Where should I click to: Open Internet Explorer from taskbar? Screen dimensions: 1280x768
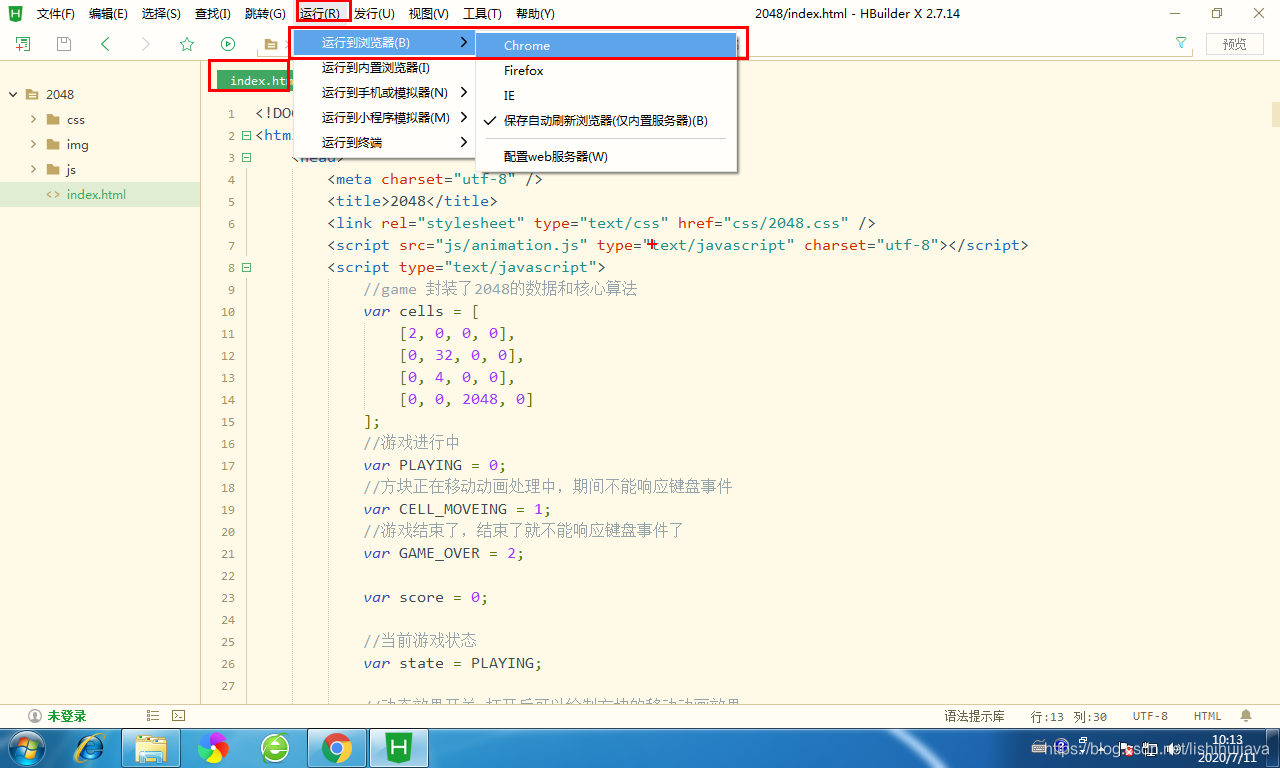pos(90,747)
